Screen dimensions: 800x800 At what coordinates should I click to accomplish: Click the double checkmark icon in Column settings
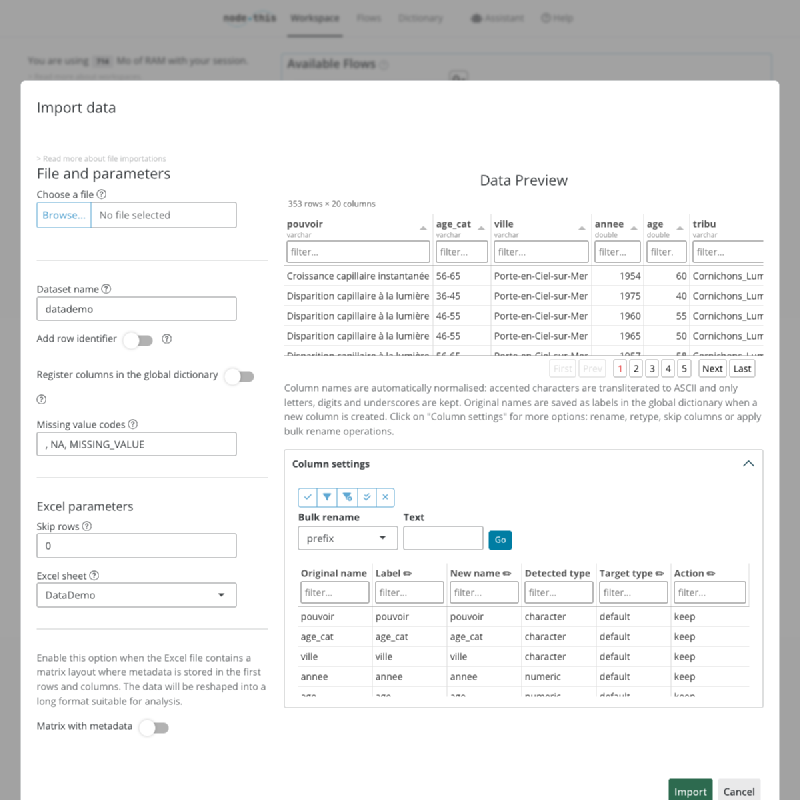[x=366, y=497]
